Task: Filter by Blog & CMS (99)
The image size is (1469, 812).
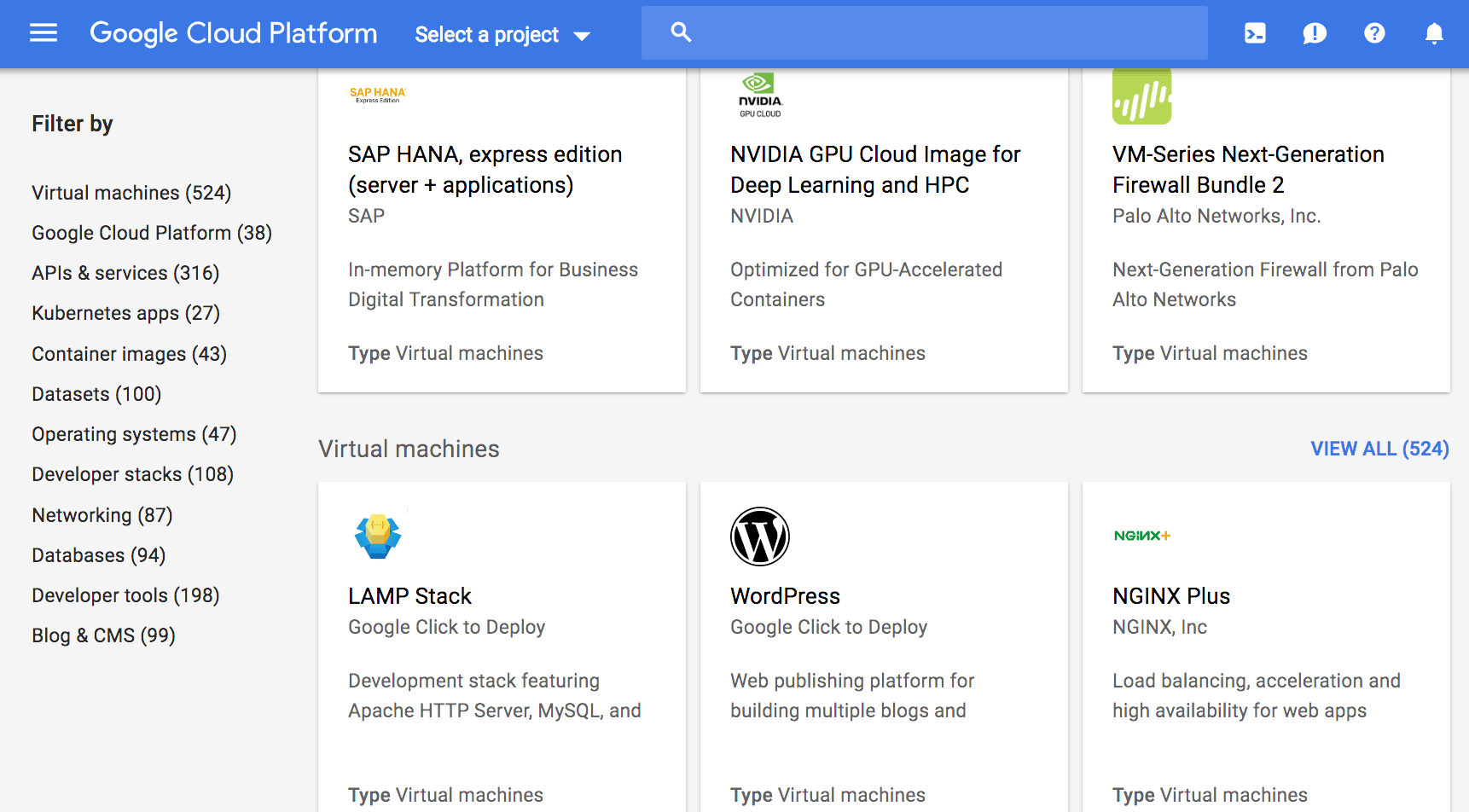Action: 104,635
